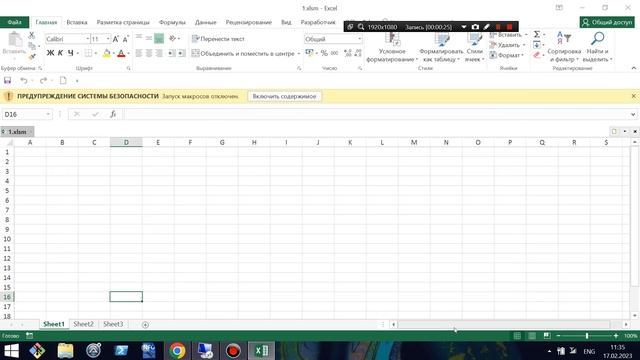Decrease font size with the small A icon

pos(125,39)
